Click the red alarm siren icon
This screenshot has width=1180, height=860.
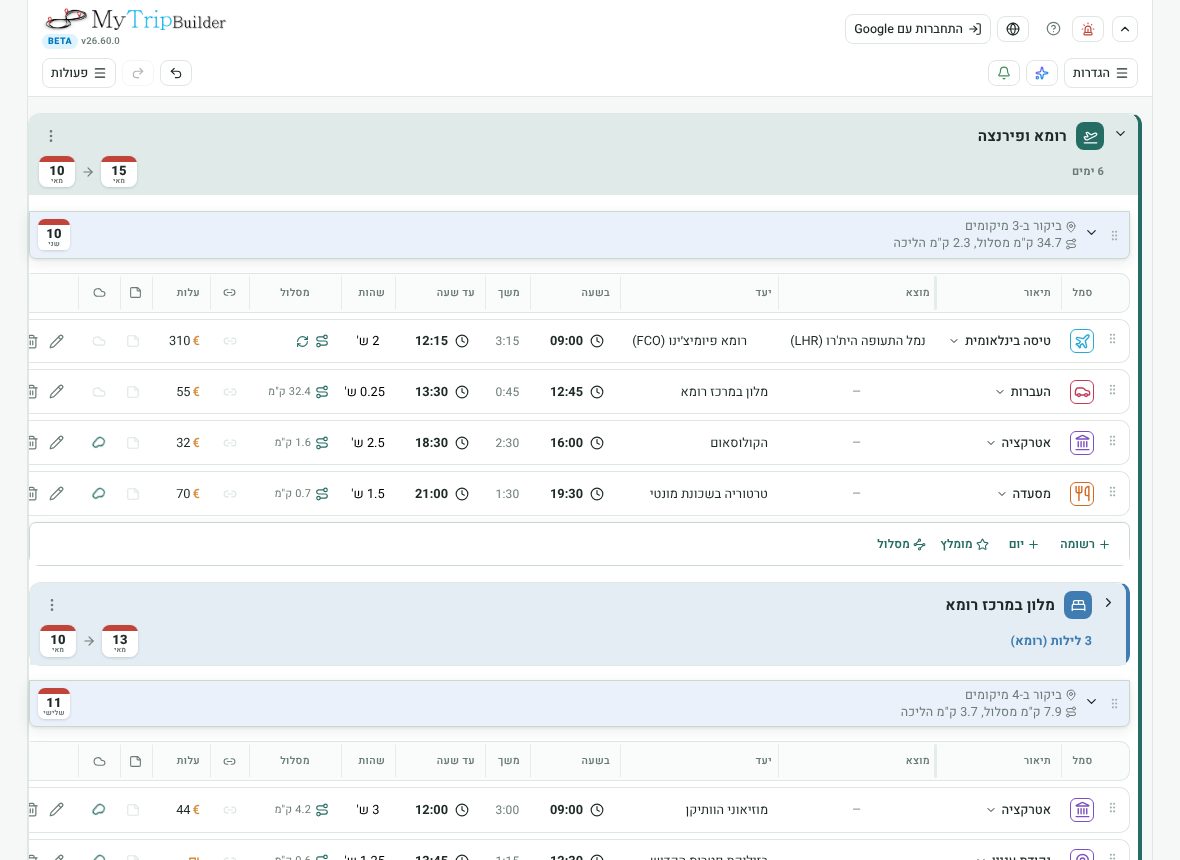[1087, 29]
